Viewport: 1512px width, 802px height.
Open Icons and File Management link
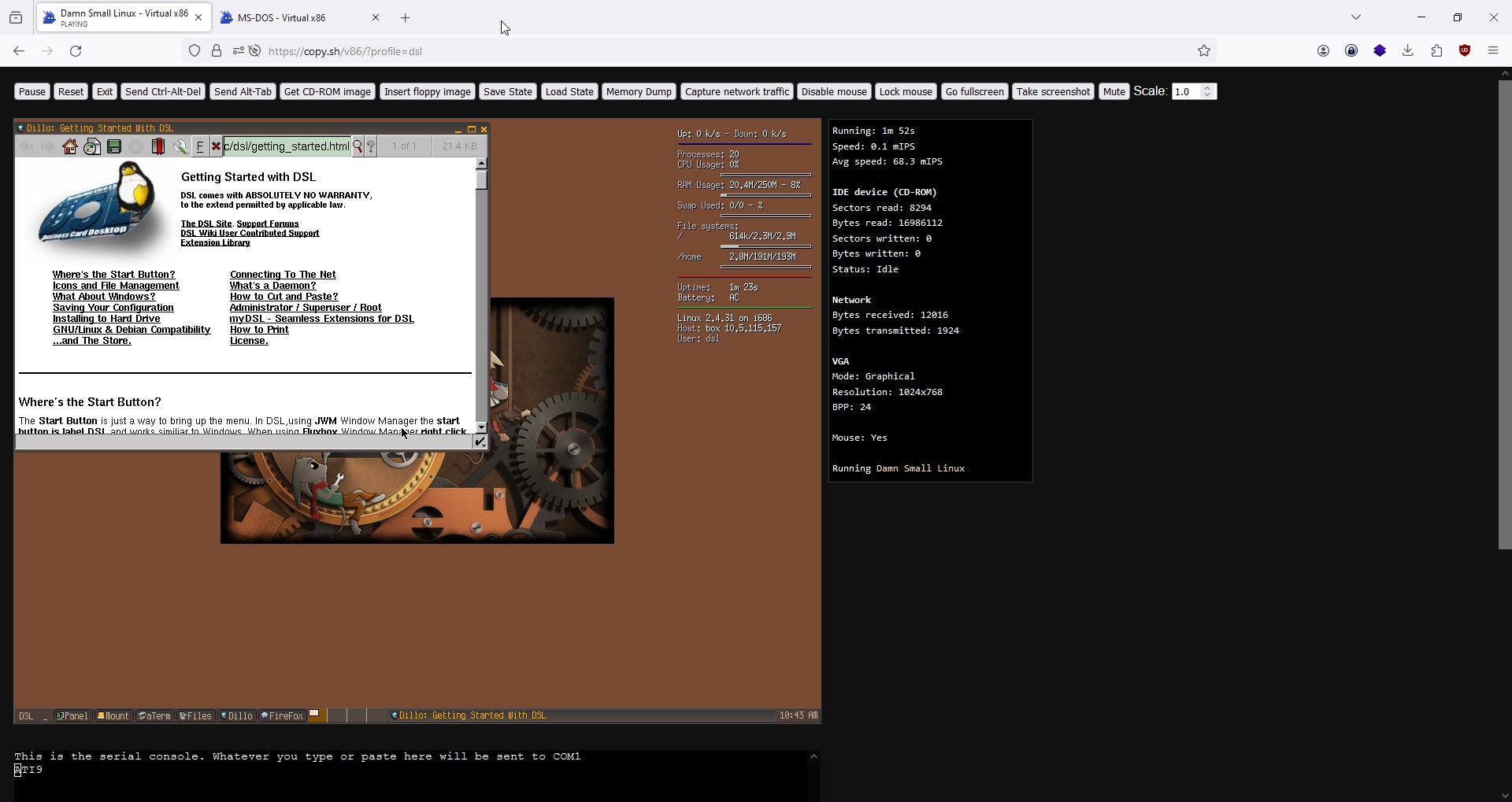point(116,286)
